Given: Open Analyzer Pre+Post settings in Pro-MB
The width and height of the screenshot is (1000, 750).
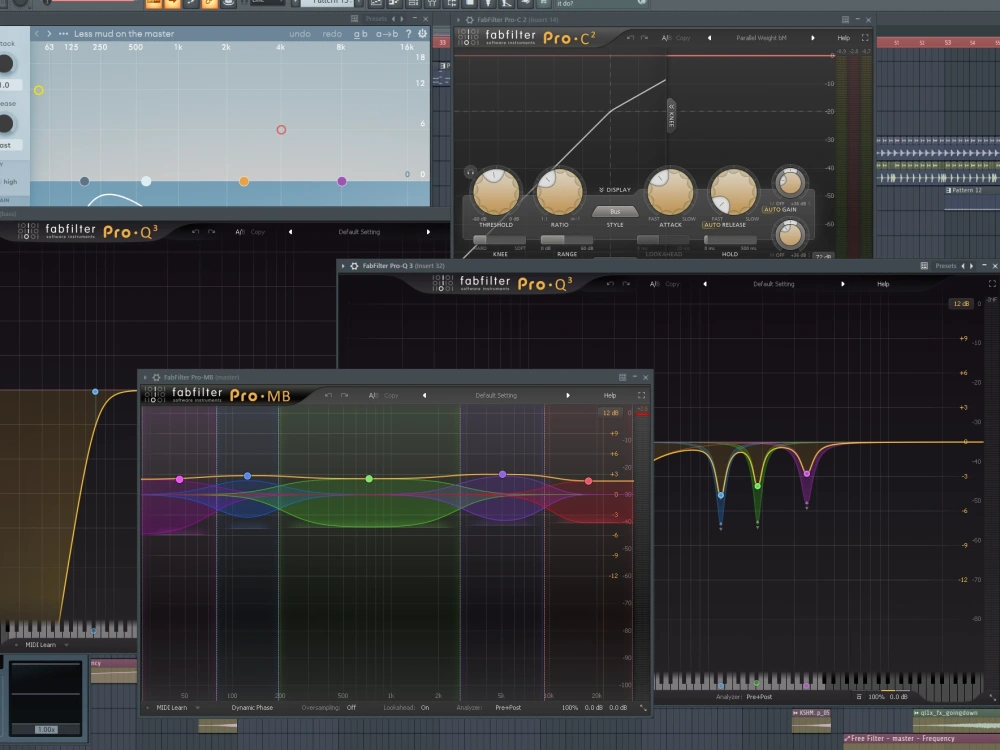Looking at the screenshot, I should [508, 707].
